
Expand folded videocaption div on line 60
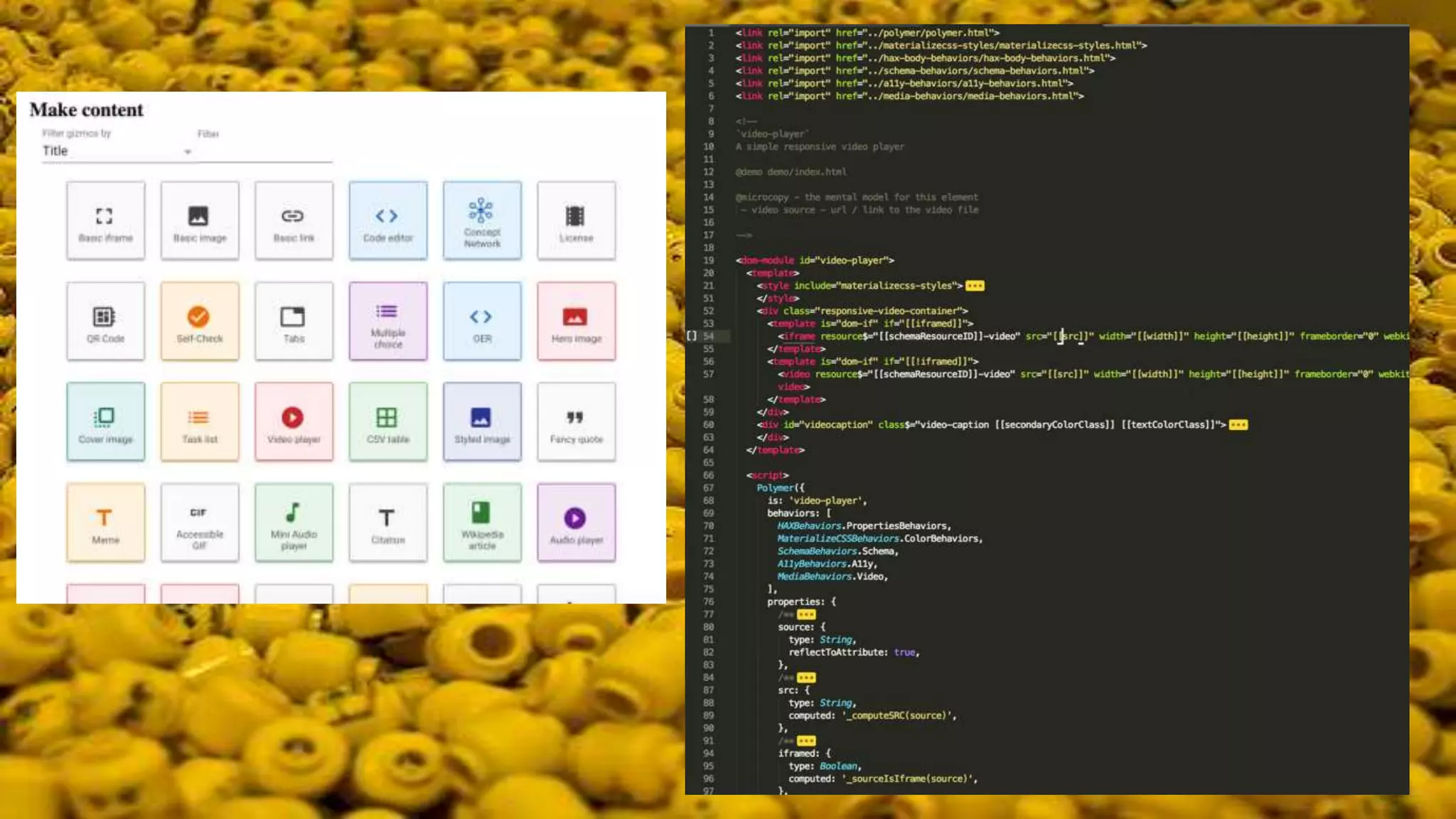(x=1238, y=425)
